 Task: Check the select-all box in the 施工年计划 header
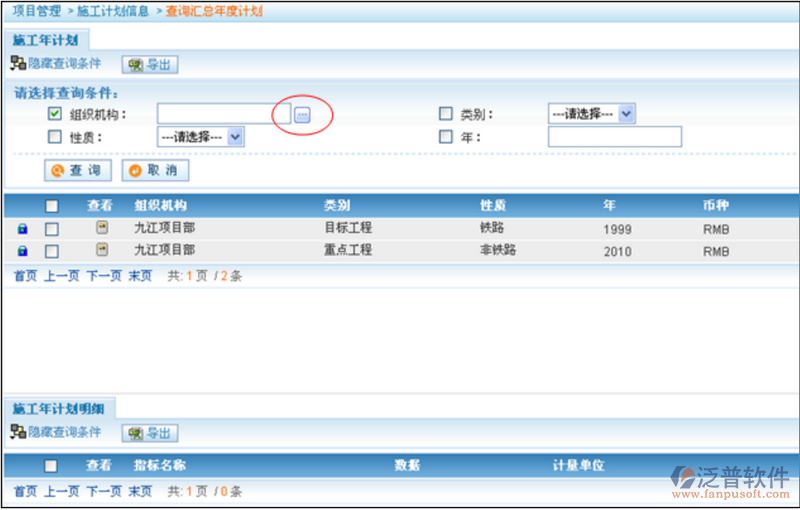[x=52, y=206]
